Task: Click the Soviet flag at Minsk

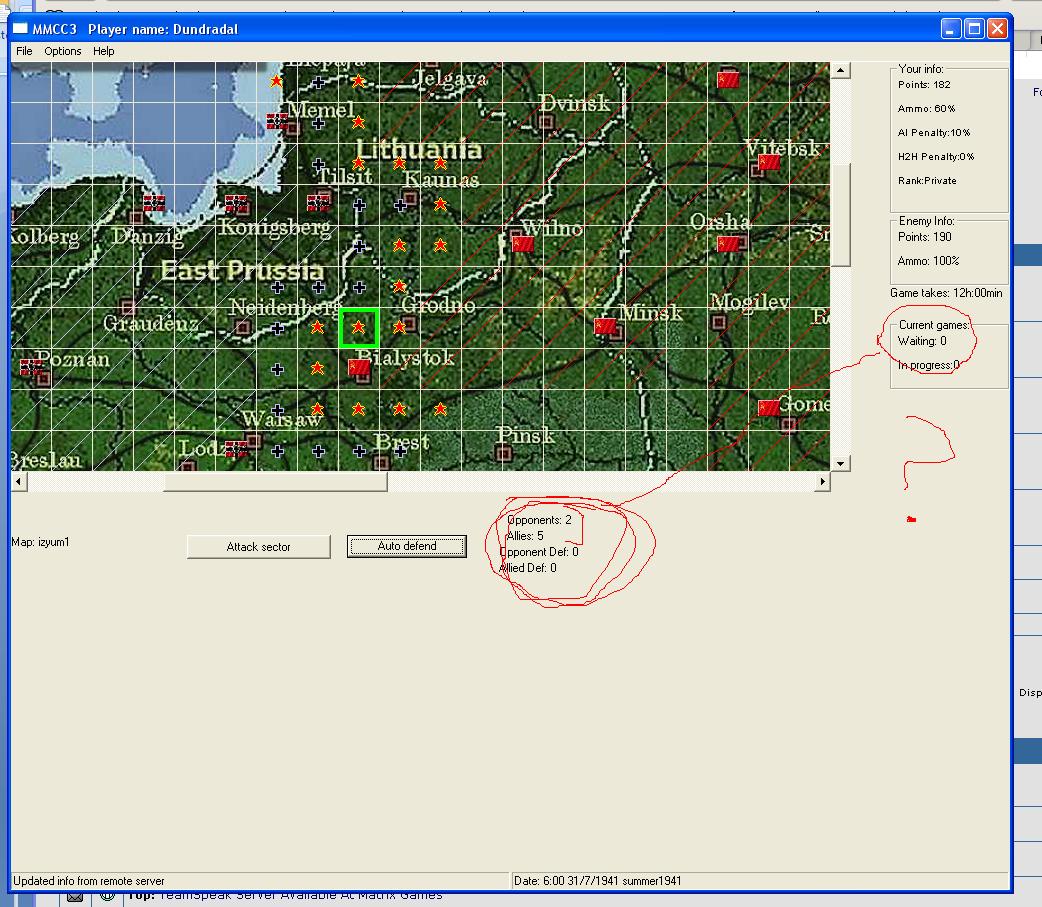Action: coord(605,326)
